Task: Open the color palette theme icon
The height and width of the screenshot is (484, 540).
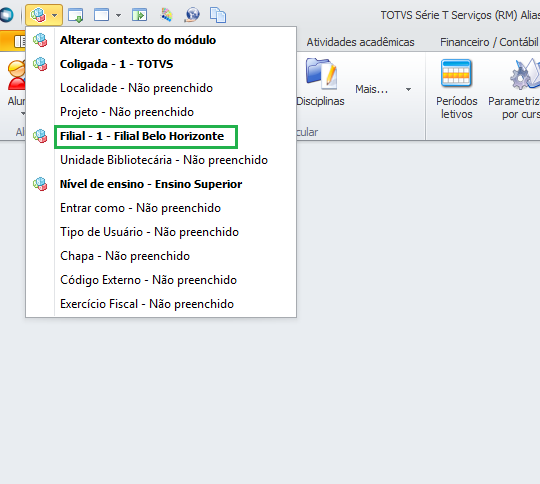Action: 167,15
